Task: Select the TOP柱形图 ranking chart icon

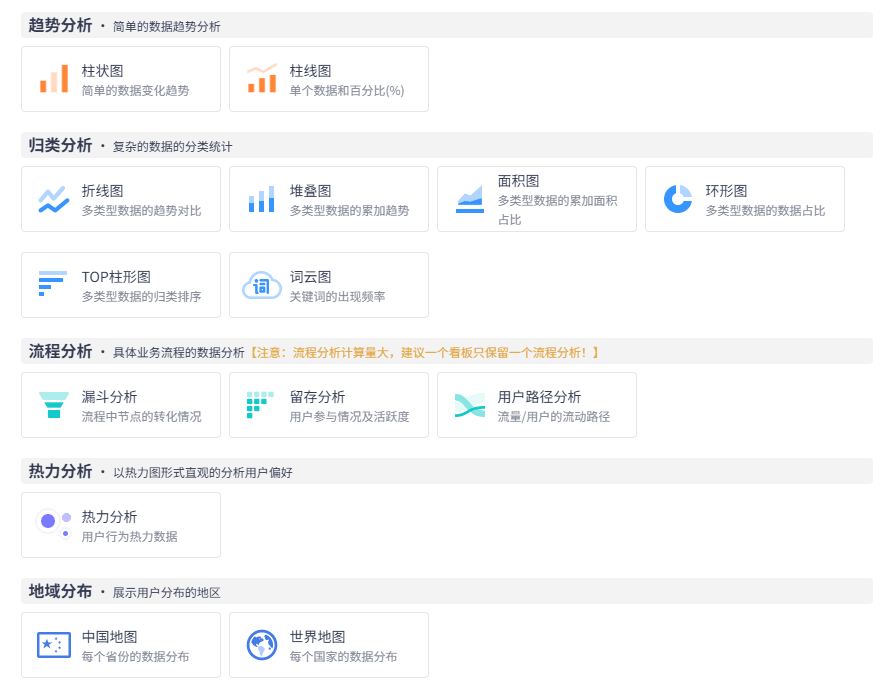Action: (x=53, y=285)
